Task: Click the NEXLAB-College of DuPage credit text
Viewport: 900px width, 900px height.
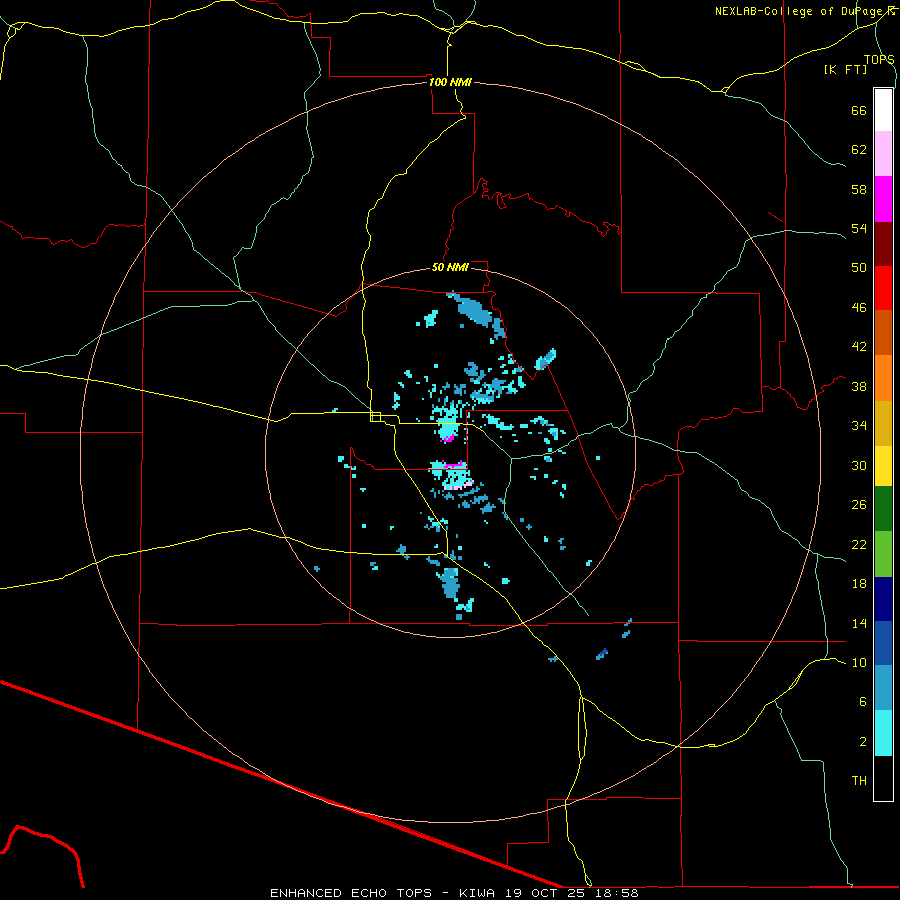Action: pyautogui.click(x=805, y=11)
